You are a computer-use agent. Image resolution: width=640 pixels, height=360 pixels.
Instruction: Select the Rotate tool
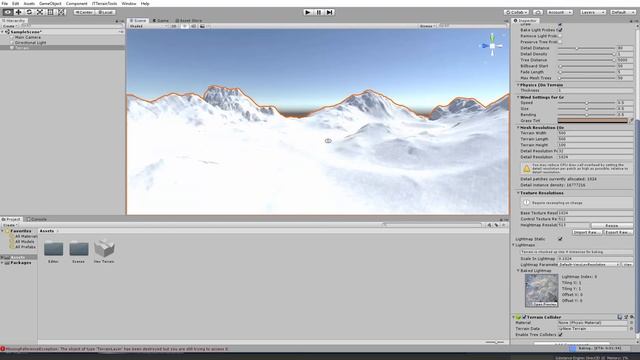coord(29,12)
